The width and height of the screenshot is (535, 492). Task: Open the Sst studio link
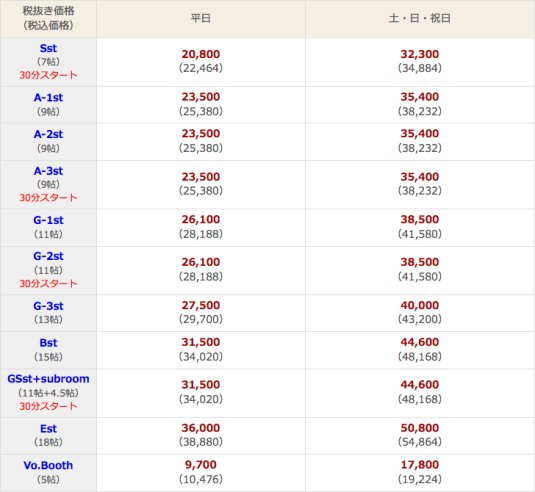click(x=48, y=48)
